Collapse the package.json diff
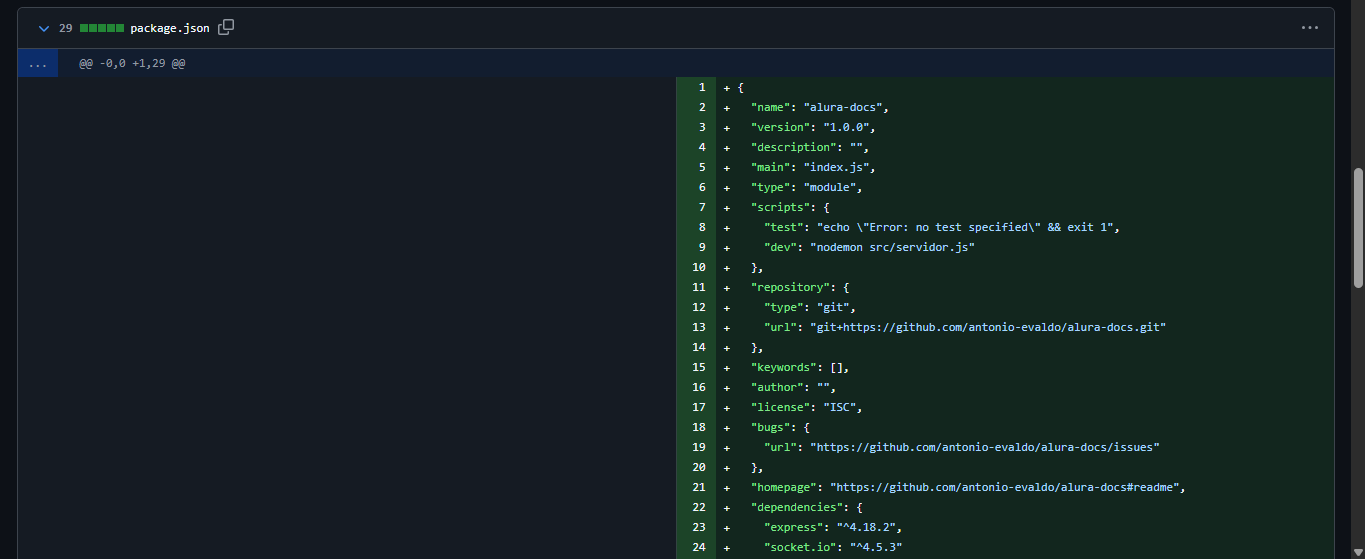 [43, 28]
